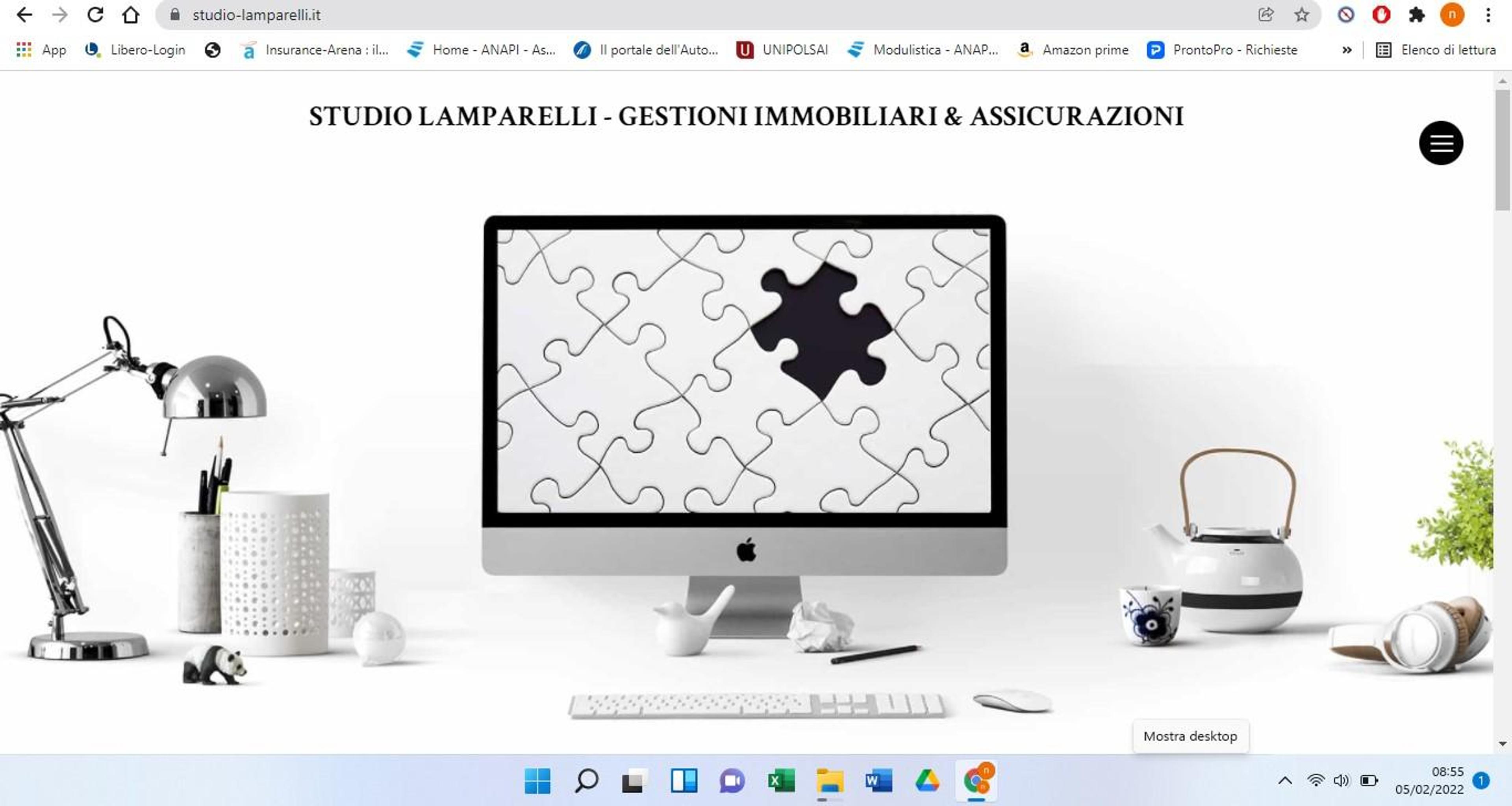Open the globe icon bookmark
This screenshot has width=1512, height=806.
pyautogui.click(x=213, y=50)
